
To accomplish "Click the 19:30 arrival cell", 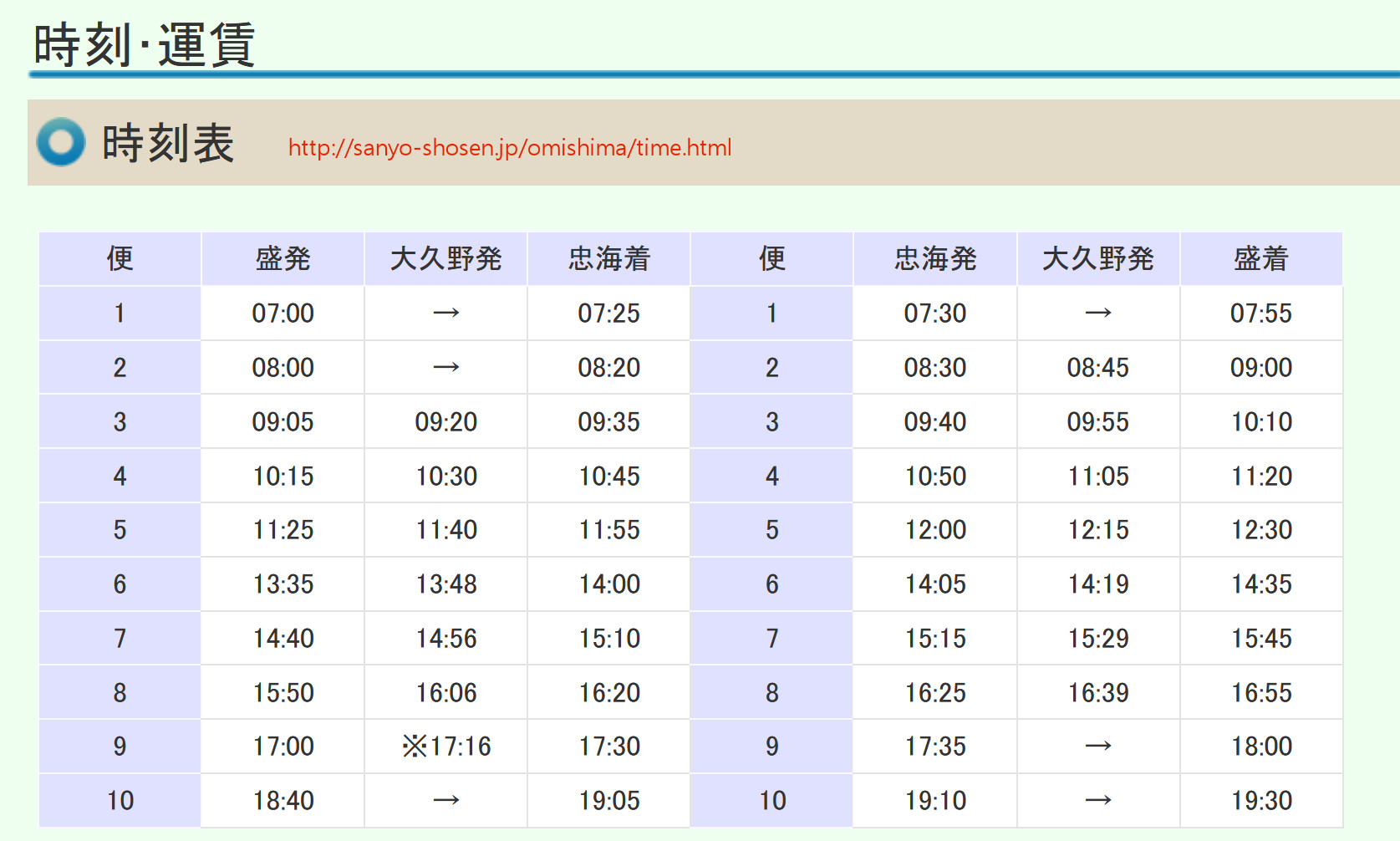I will [x=1261, y=801].
